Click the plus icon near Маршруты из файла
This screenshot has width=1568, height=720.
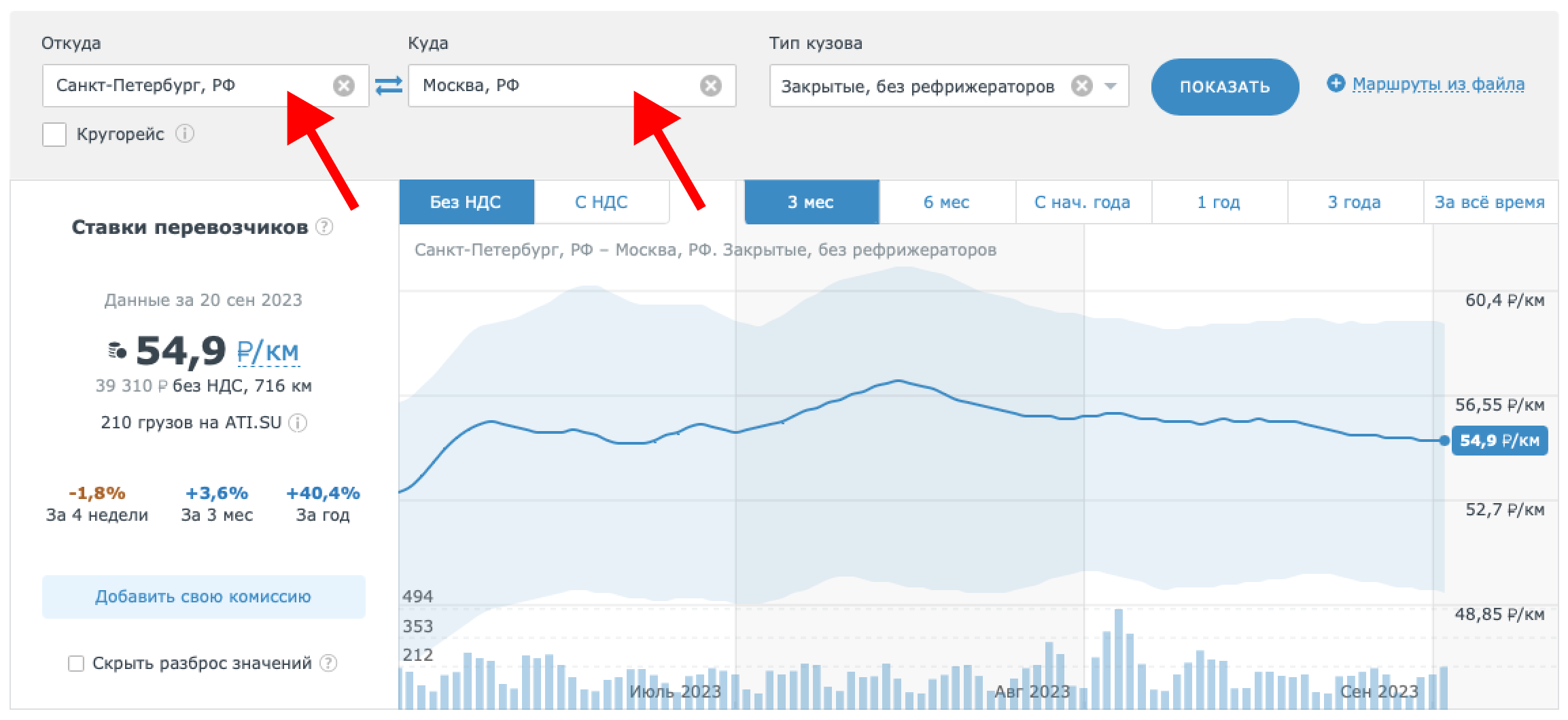[x=1336, y=84]
